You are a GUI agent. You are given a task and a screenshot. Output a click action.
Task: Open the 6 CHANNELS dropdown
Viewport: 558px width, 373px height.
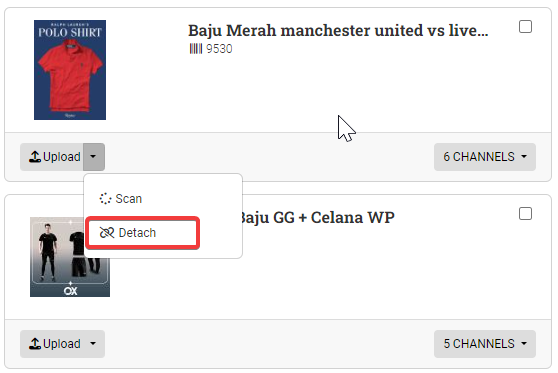pyautogui.click(x=485, y=157)
